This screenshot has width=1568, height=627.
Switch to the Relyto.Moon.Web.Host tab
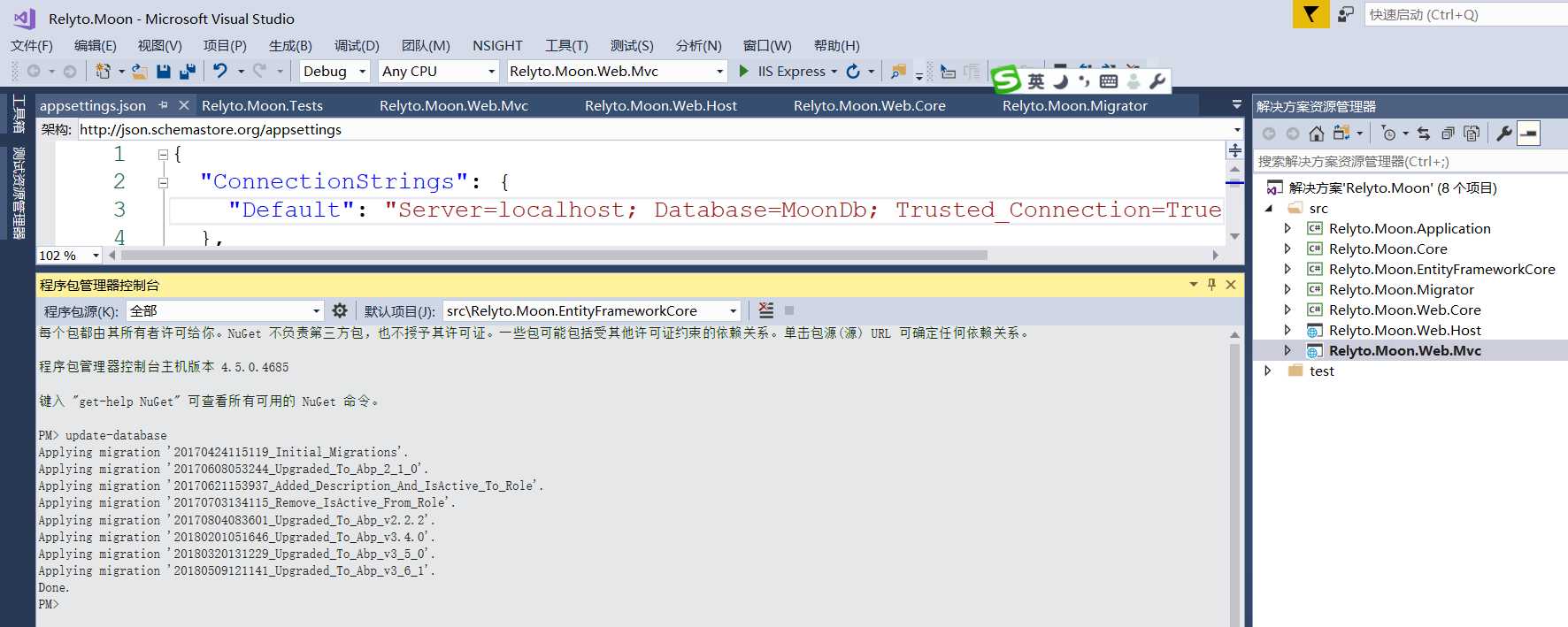click(x=660, y=105)
